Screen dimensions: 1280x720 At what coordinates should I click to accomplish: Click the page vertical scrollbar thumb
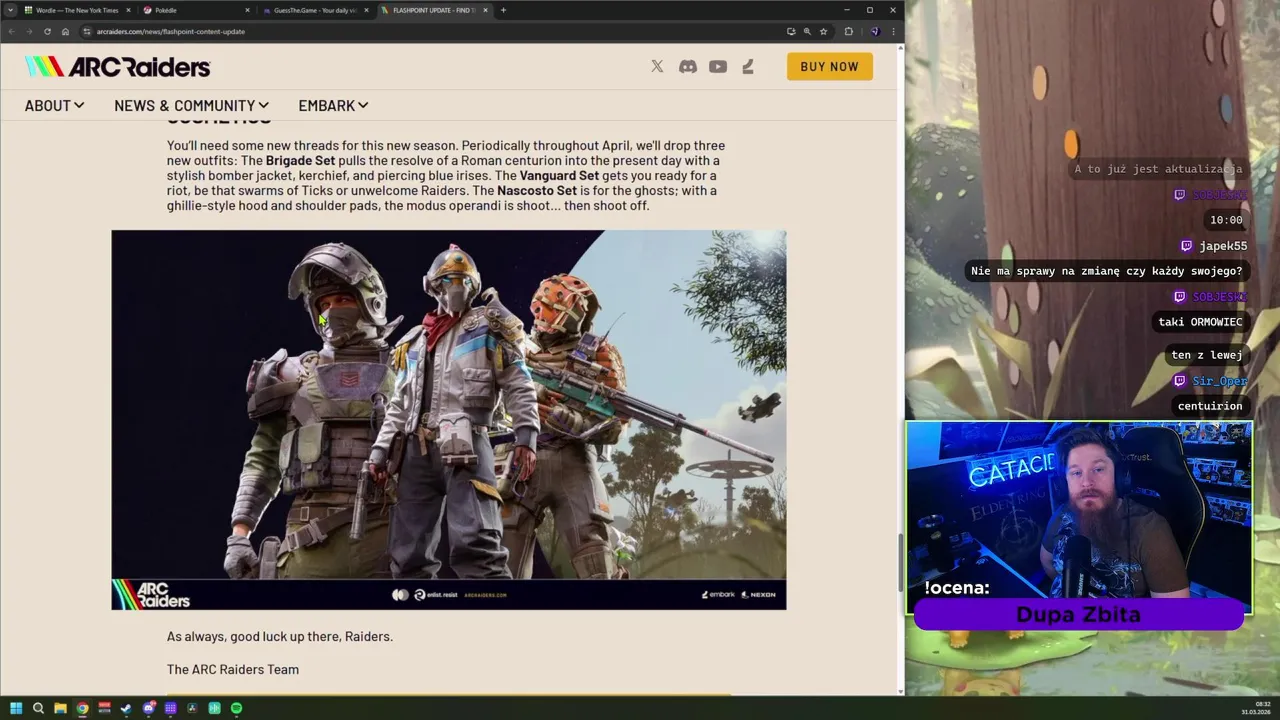(901, 562)
